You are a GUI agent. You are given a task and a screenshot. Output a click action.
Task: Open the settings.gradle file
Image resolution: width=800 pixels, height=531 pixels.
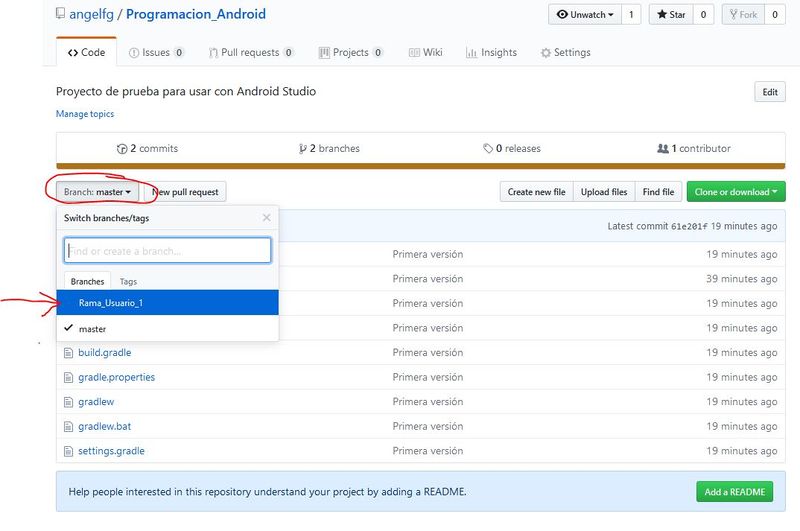[111, 451]
